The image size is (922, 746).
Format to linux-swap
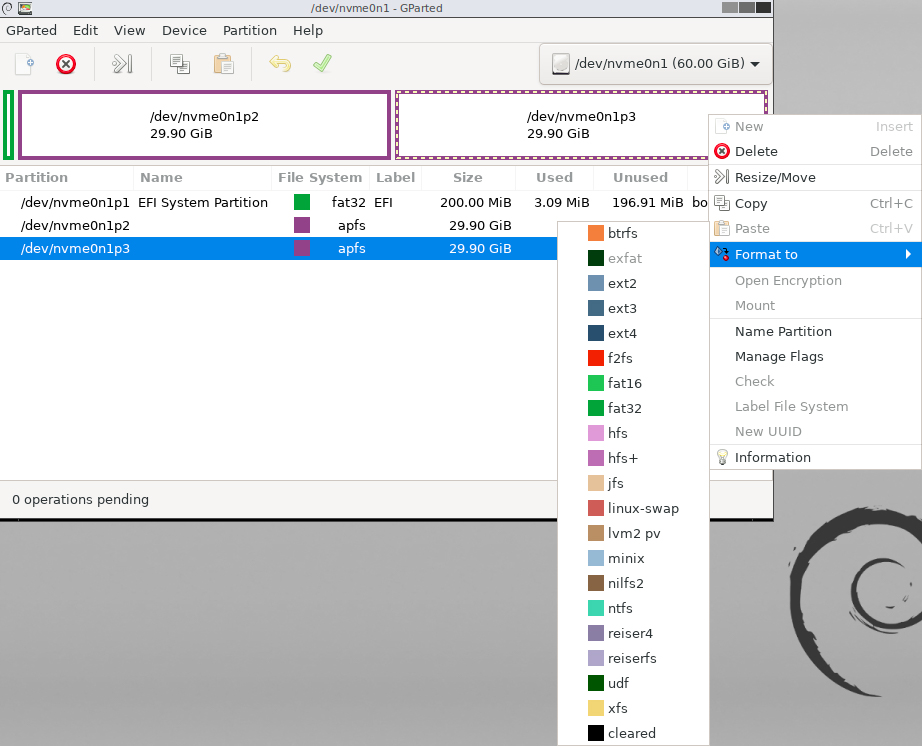(x=633, y=508)
